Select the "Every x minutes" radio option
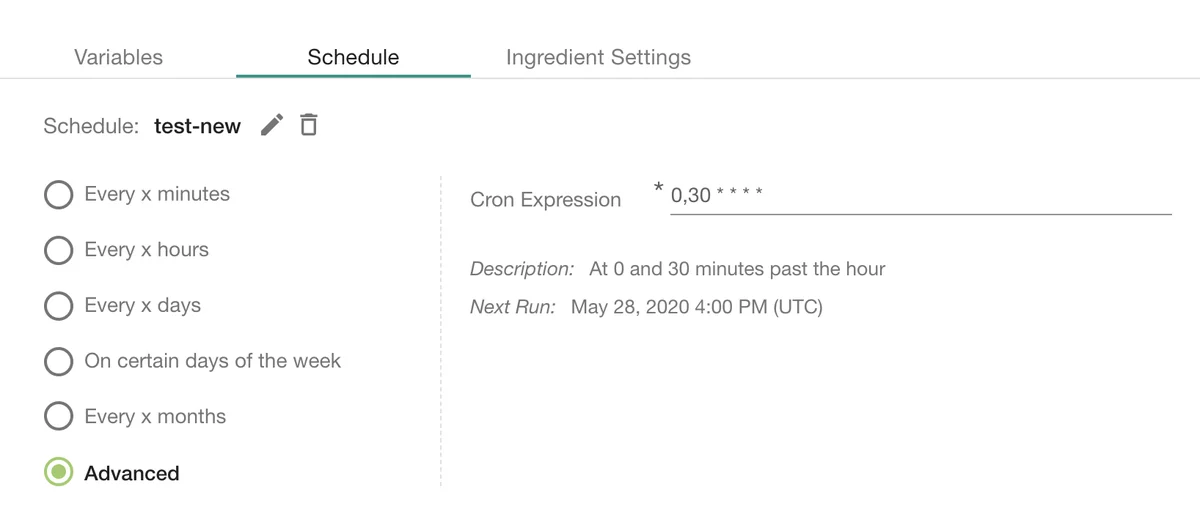 (59, 194)
